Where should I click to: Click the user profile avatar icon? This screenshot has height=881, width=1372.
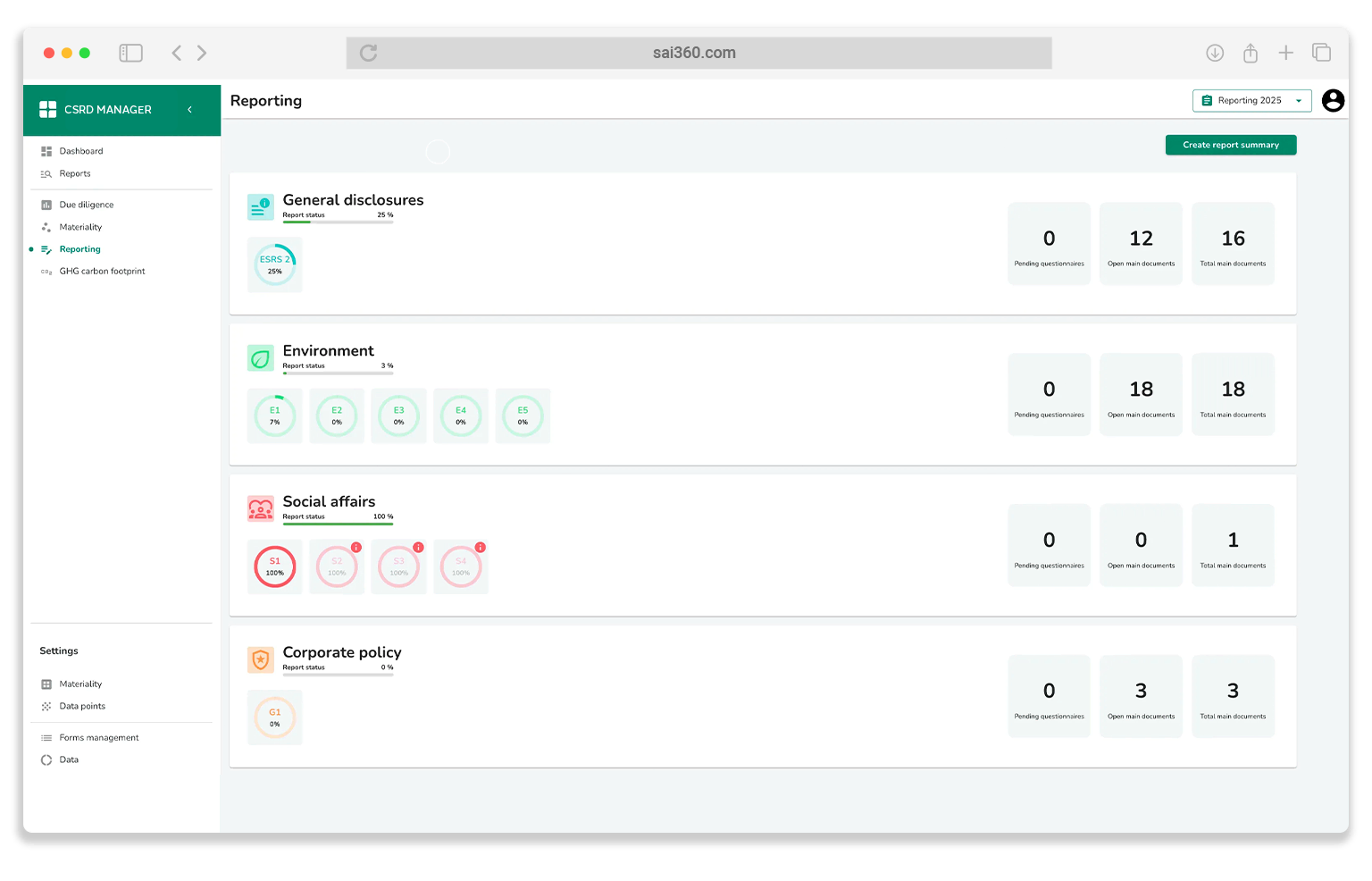(1333, 101)
